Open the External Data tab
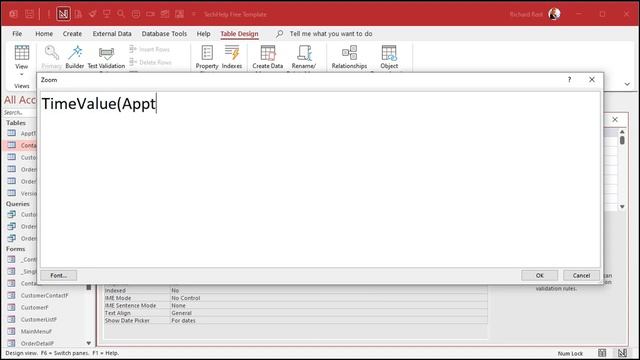The image size is (640, 360). [112, 34]
